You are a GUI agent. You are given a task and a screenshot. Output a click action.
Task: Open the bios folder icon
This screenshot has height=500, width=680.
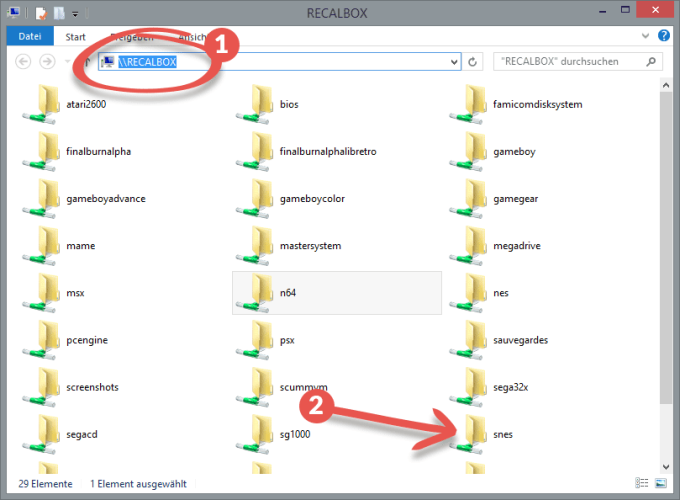(255, 105)
